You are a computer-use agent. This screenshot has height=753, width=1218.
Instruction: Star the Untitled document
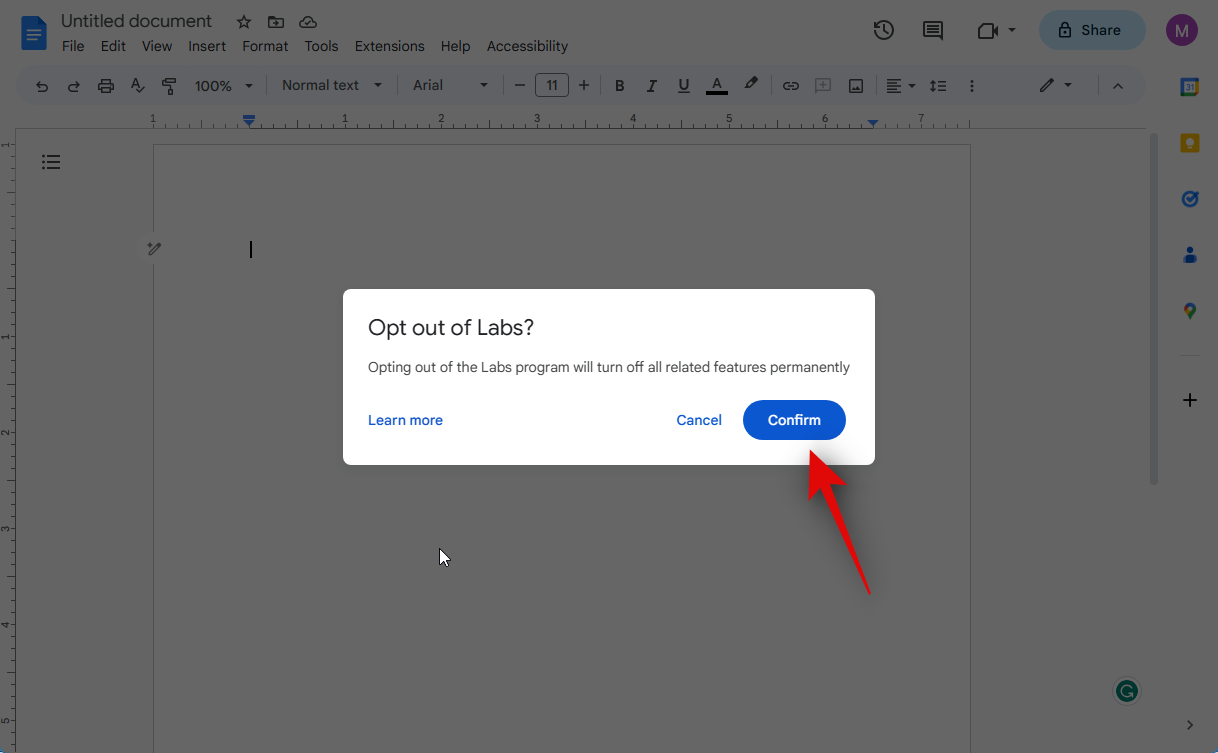(x=243, y=22)
